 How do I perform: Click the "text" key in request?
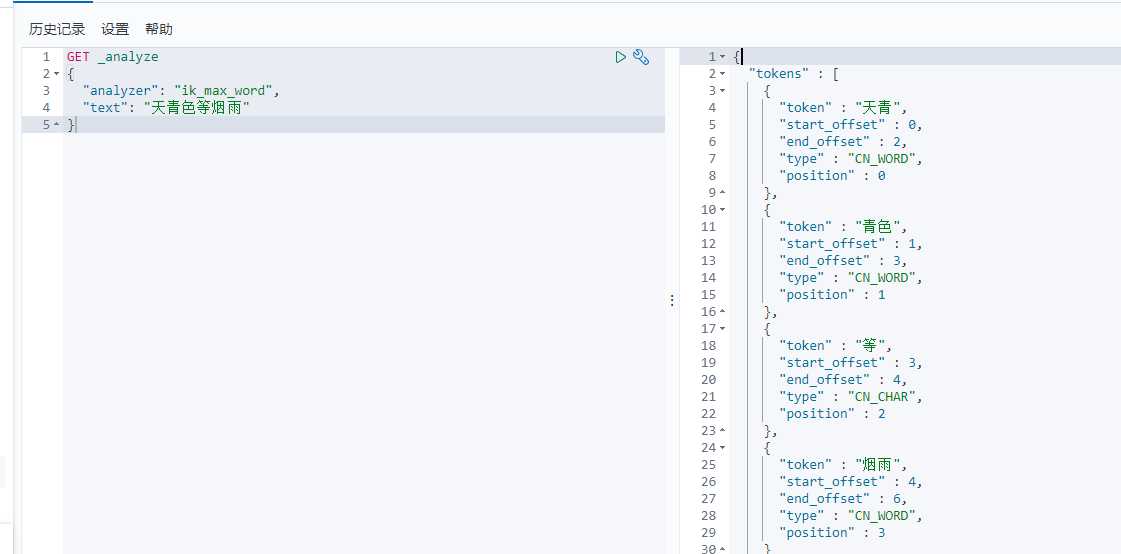click(x=104, y=108)
